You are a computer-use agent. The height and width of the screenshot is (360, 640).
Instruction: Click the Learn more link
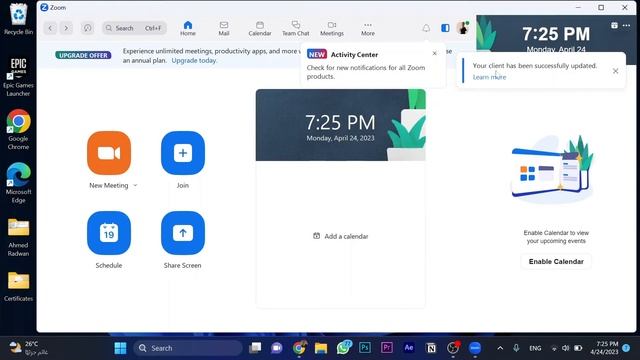pos(489,77)
